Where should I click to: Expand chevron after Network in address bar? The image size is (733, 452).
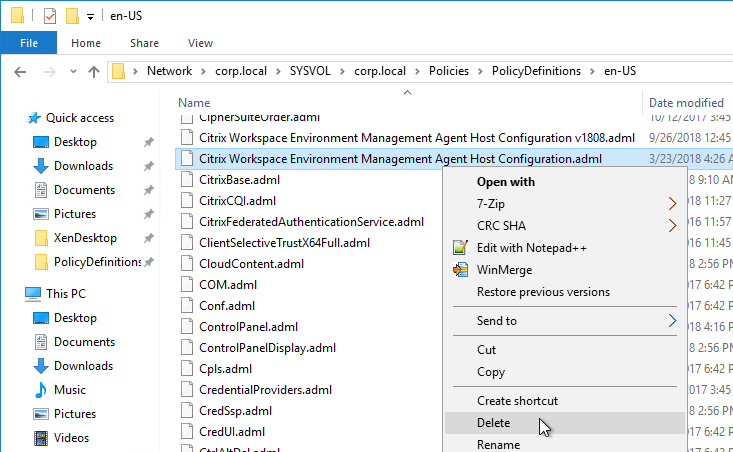coord(203,72)
